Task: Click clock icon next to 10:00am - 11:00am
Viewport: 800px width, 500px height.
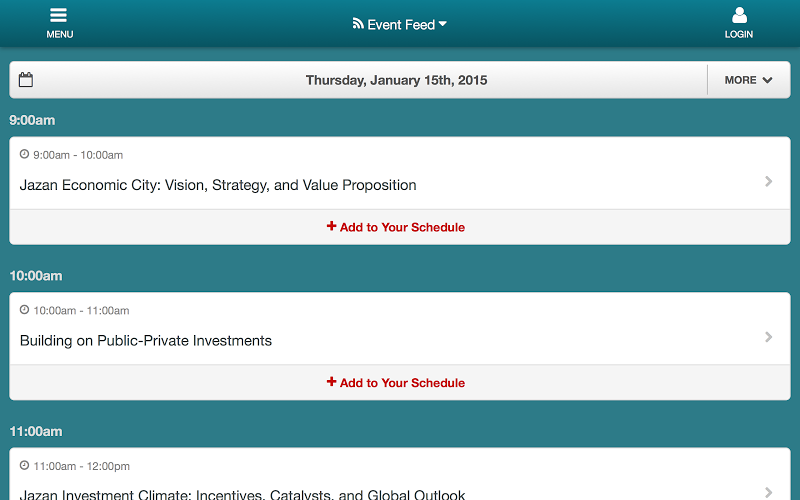Action: coord(24,310)
